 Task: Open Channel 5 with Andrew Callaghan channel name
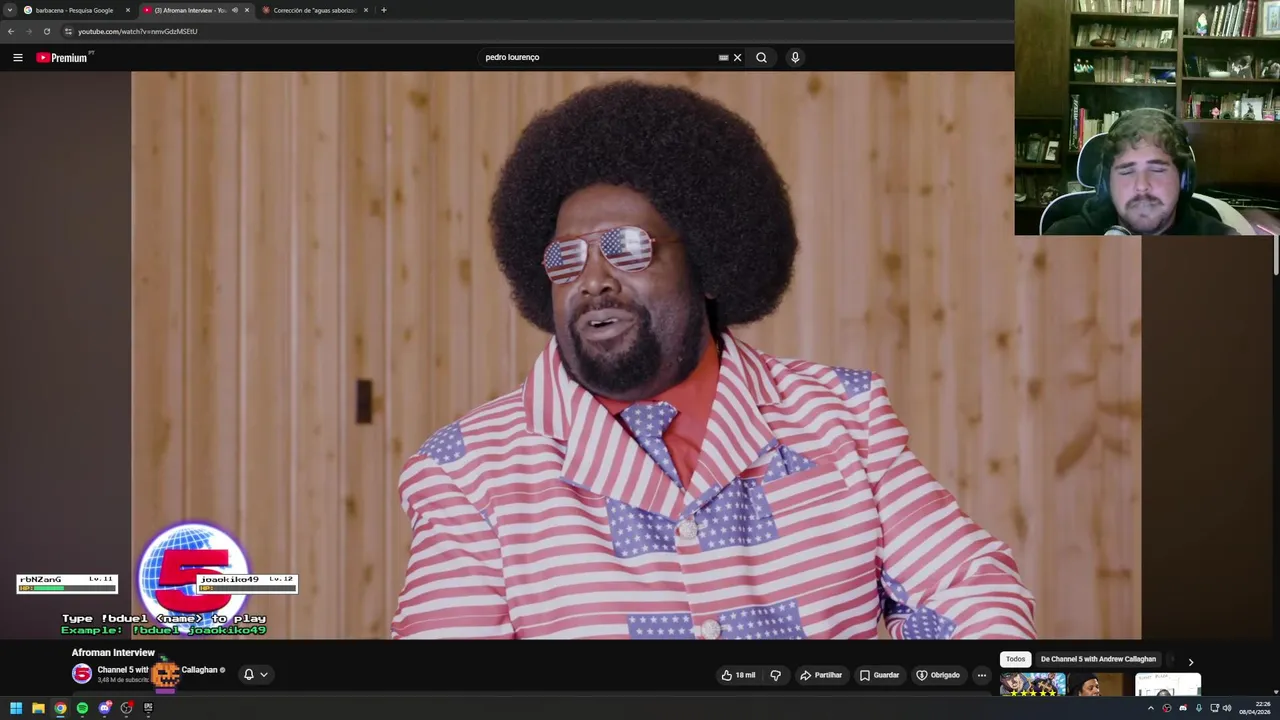coord(157,670)
